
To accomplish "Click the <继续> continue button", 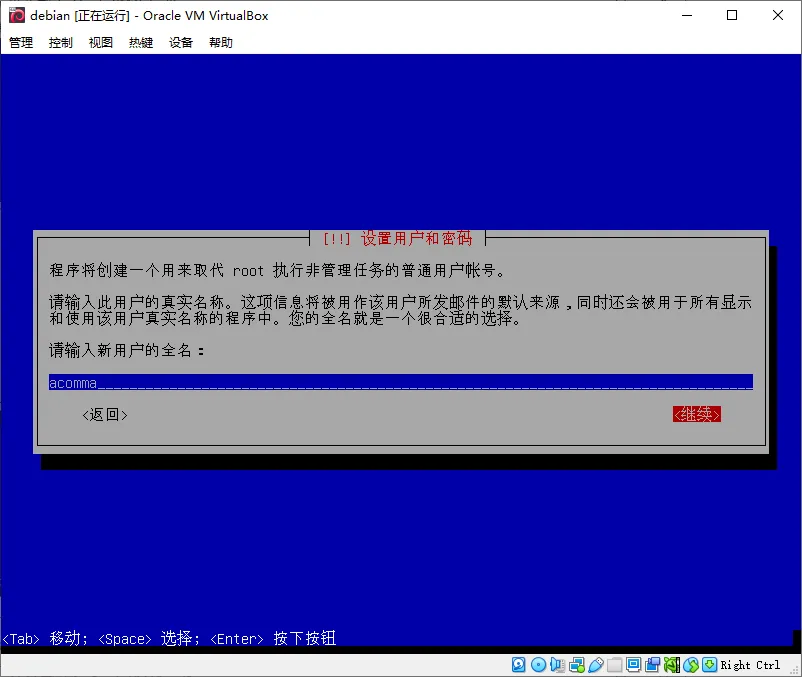I will [x=697, y=414].
